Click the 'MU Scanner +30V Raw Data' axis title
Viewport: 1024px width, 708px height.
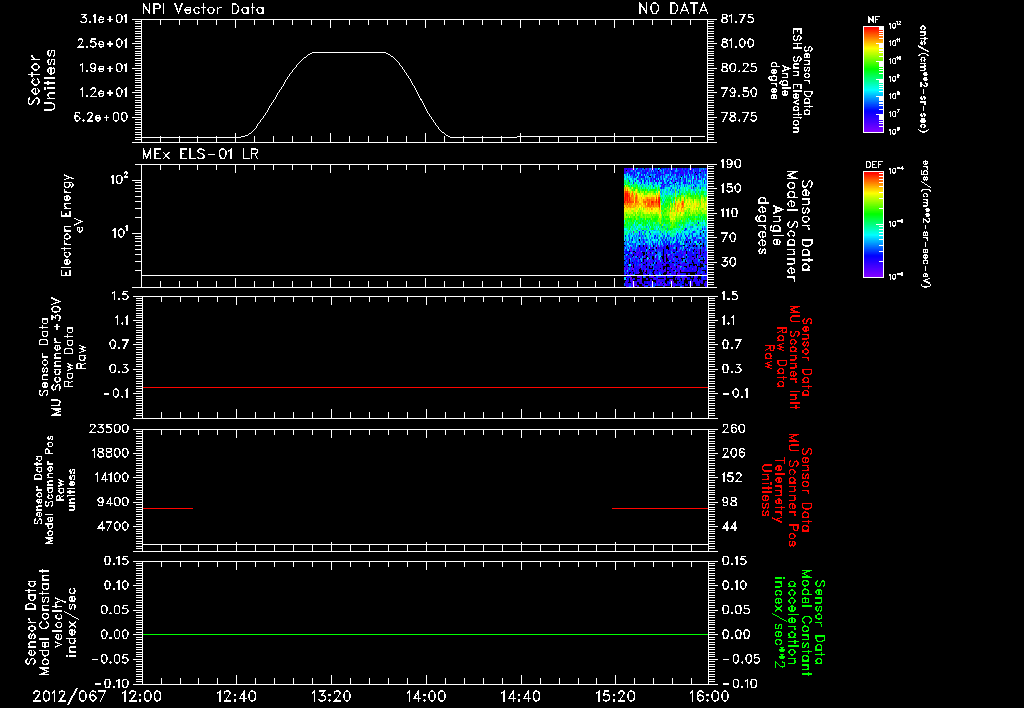(63, 356)
